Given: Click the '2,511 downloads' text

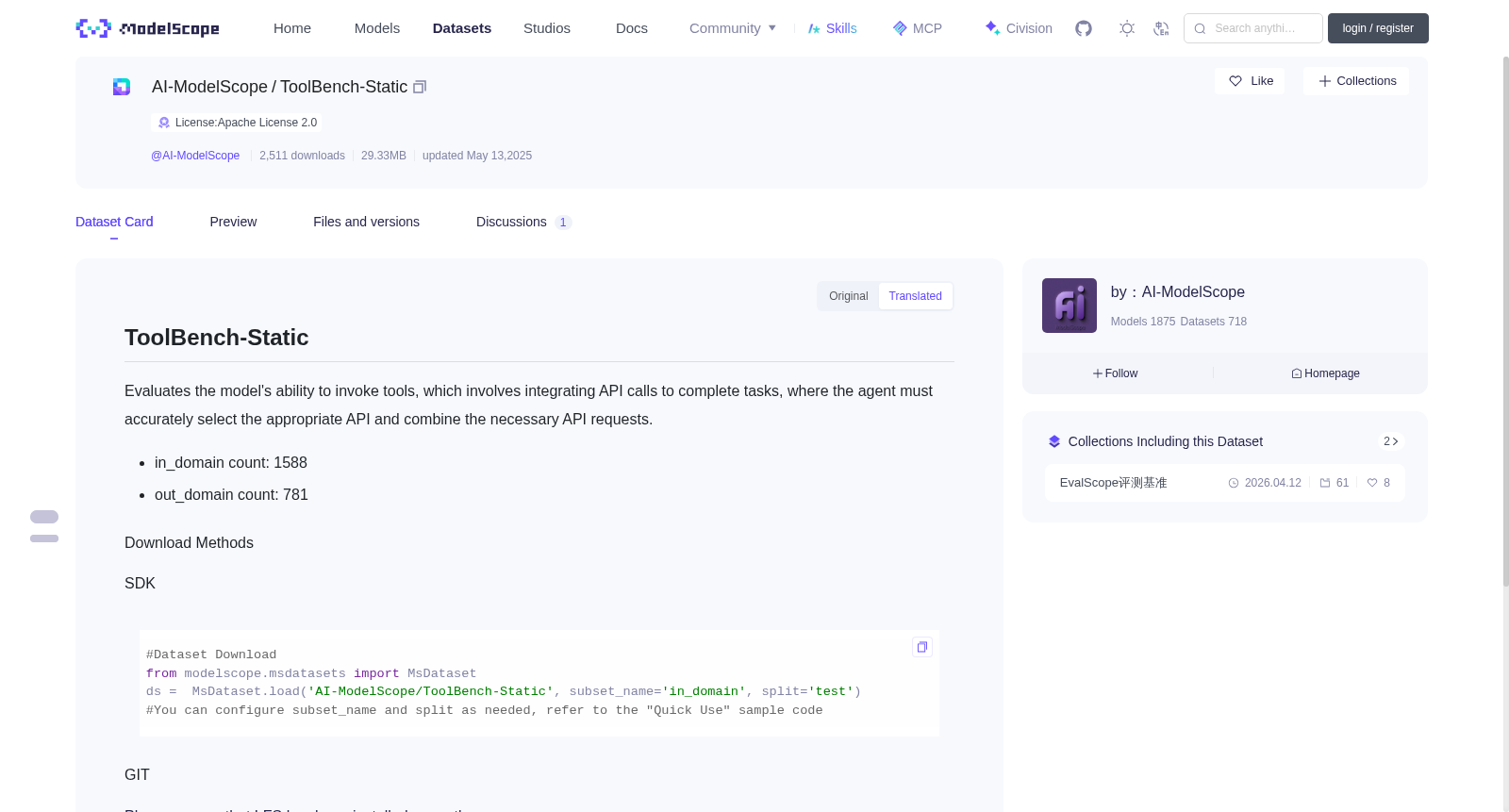Looking at the screenshot, I should 302,156.
